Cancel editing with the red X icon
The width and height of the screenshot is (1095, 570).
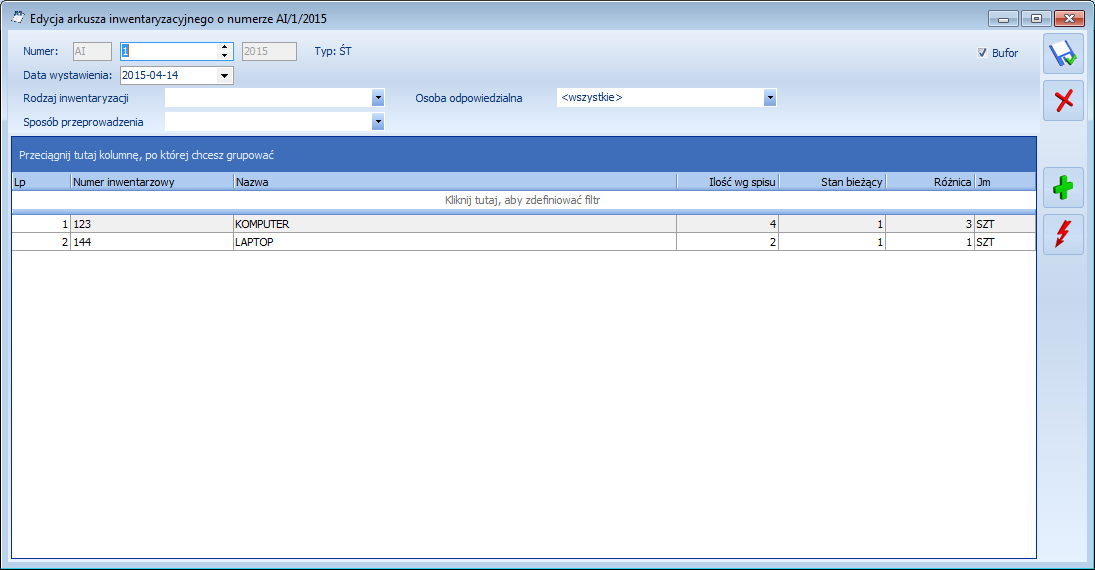[x=1064, y=101]
